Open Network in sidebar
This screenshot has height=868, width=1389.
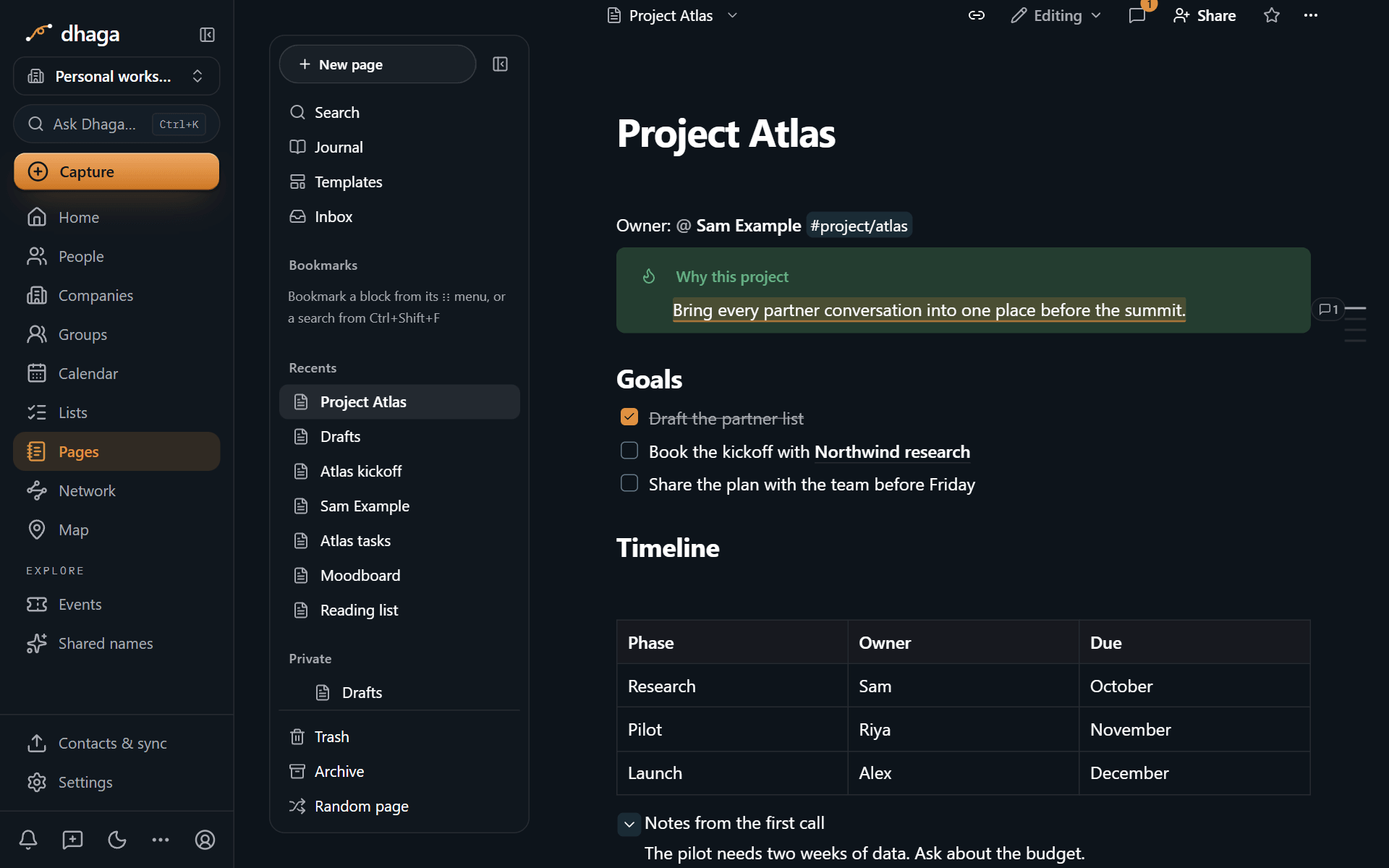116,491
